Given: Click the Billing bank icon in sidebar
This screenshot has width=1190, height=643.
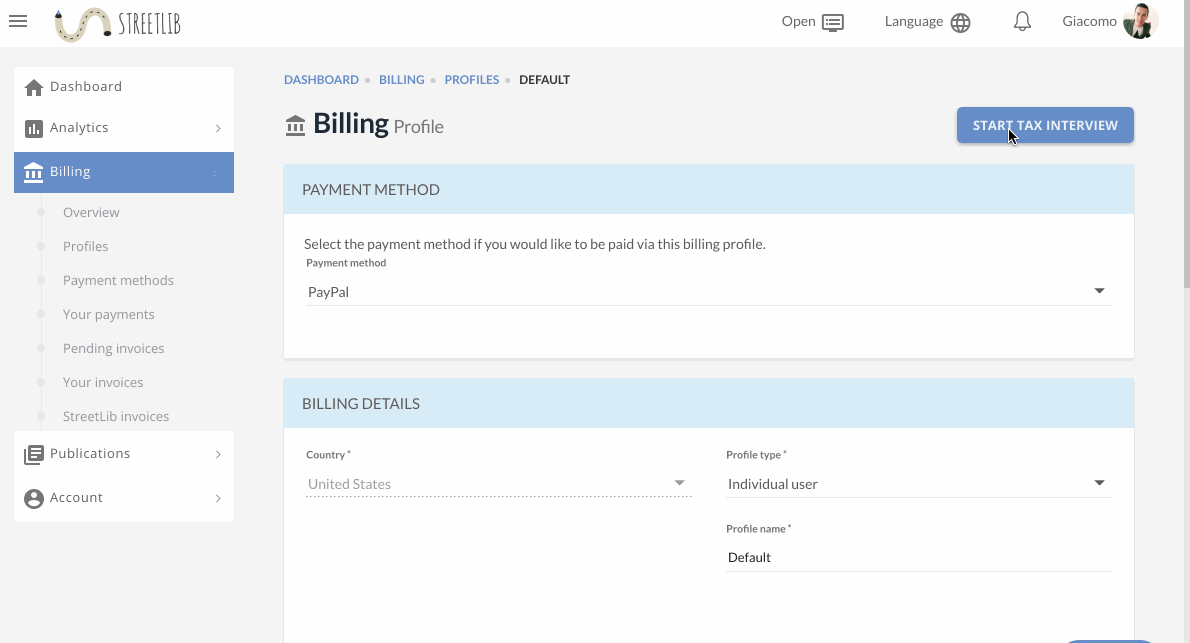Looking at the screenshot, I should tap(33, 172).
